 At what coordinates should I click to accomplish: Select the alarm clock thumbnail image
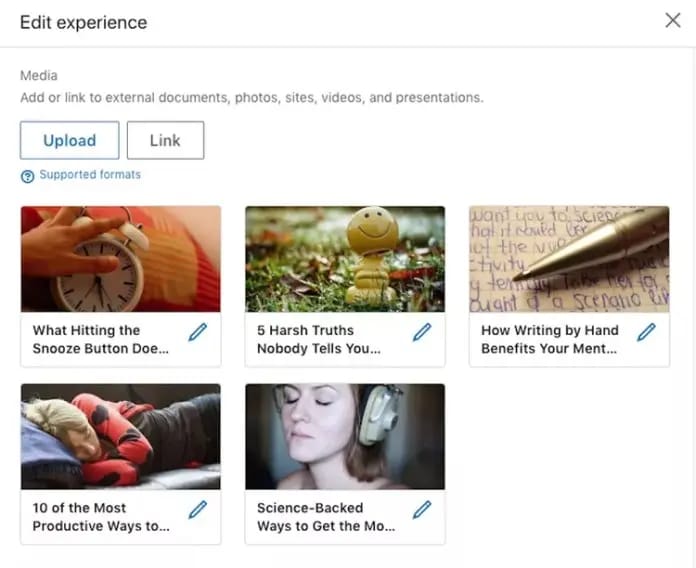pos(121,259)
